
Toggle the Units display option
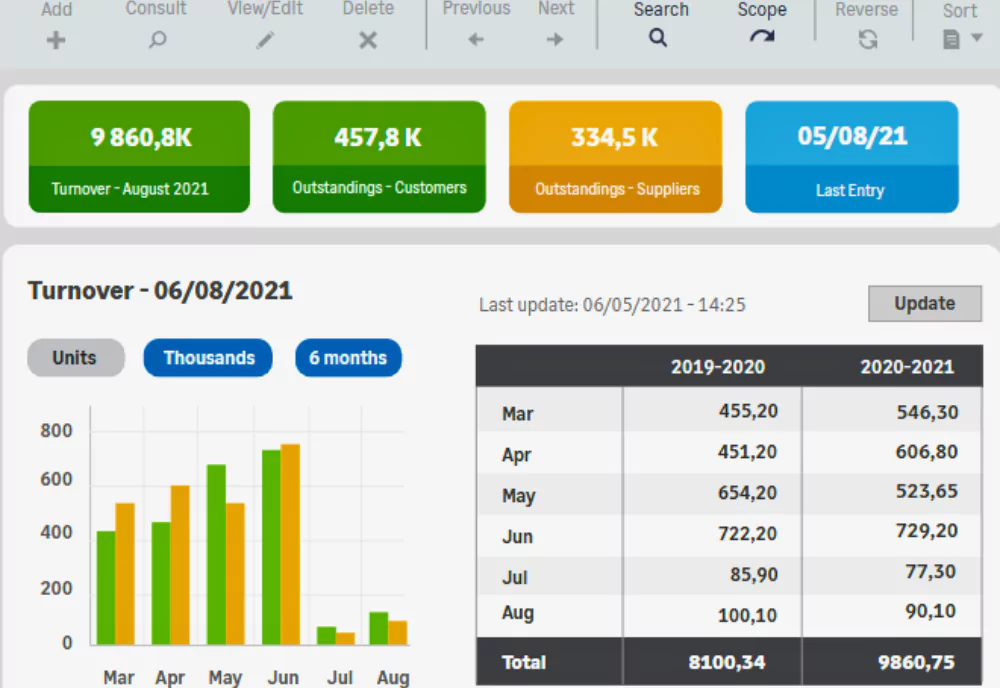(75, 358)
